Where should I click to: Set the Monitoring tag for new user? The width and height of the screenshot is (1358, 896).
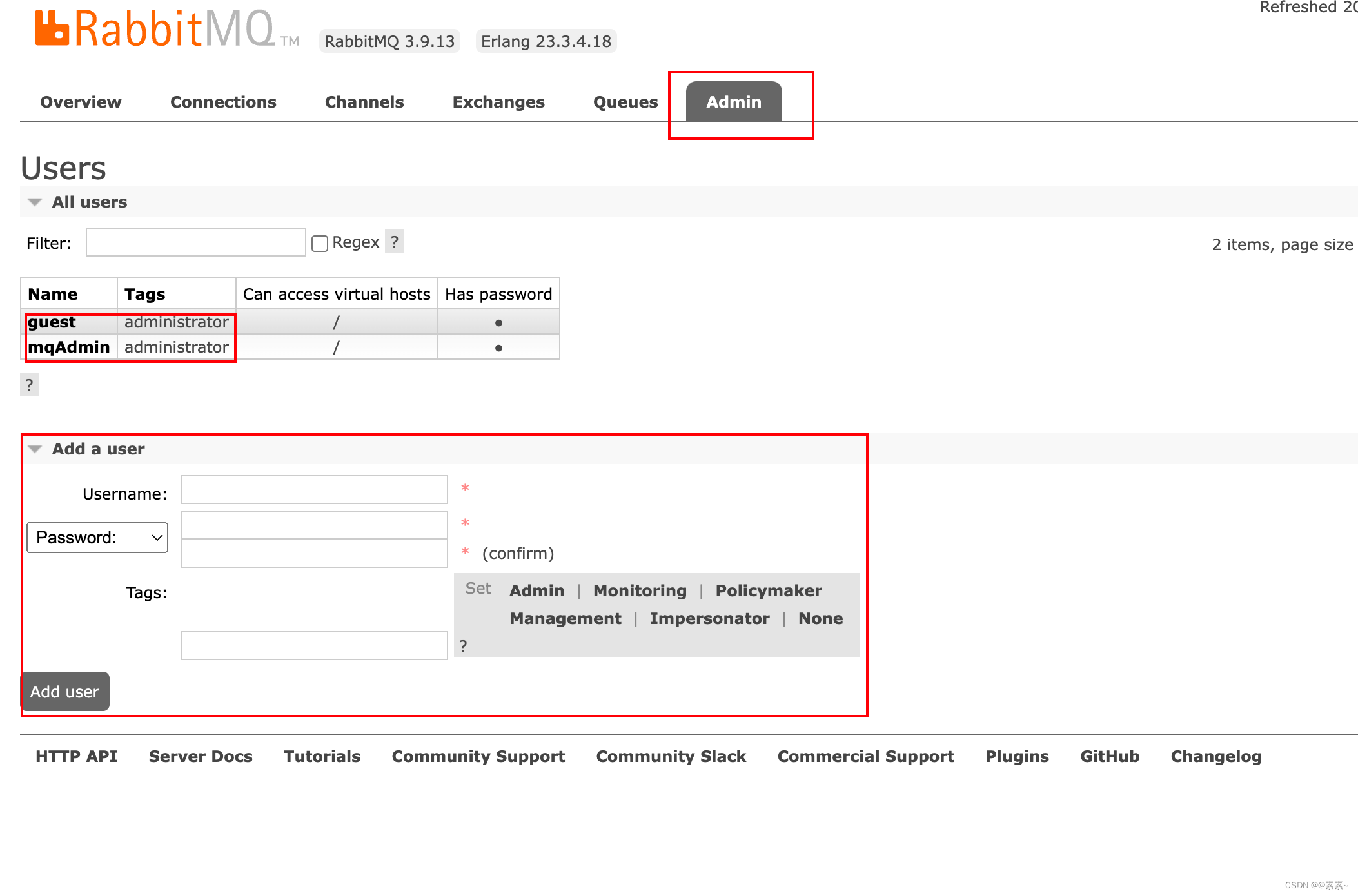[x=638, y=590]
